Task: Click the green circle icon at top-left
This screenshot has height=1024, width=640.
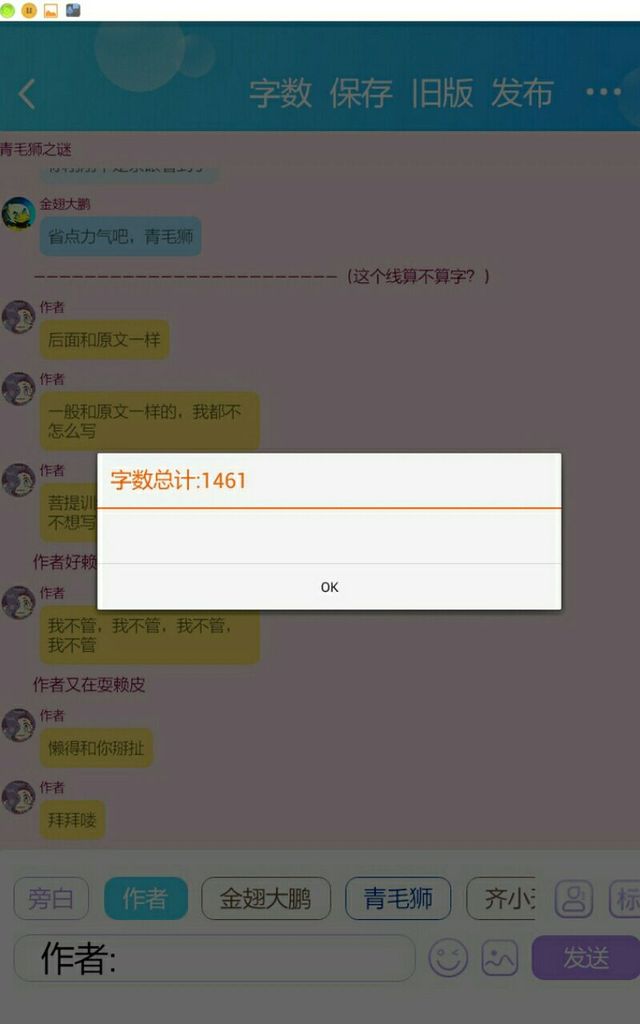Action: (x=7, y=10)
